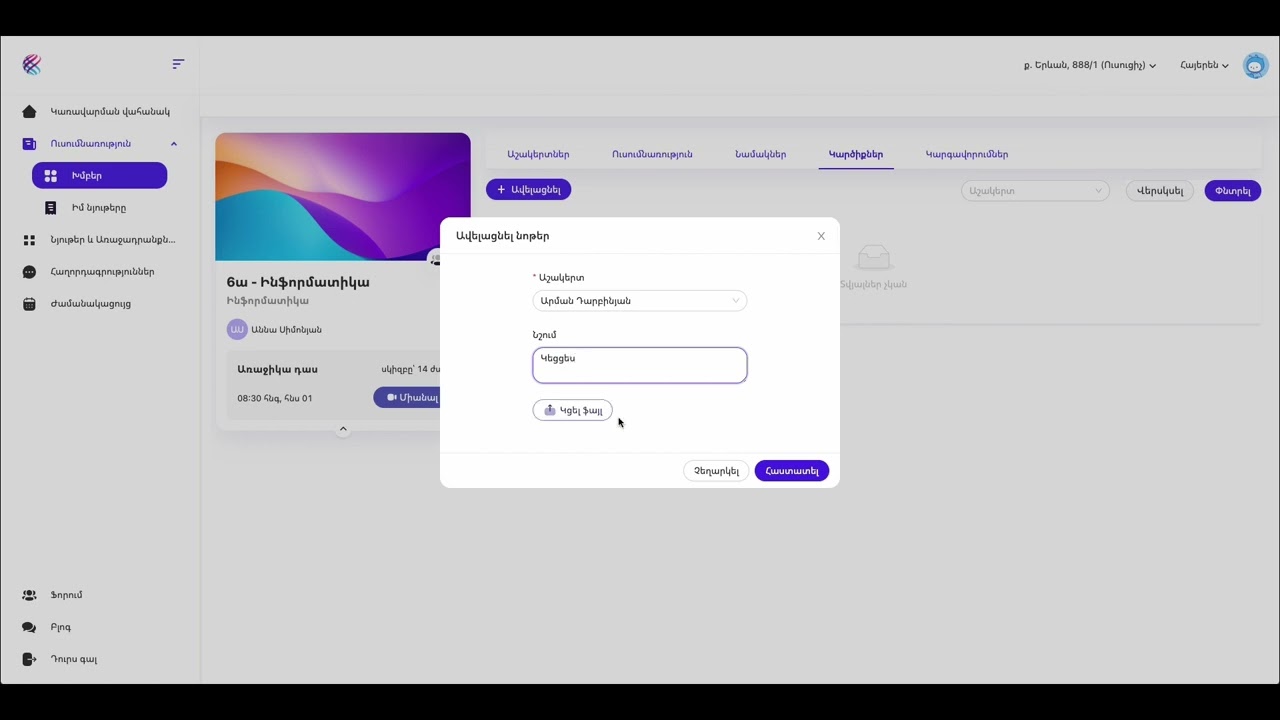Open language dropdown Հայերեն
This screenshot has width=1280, height=720.
pos(1204,65)
